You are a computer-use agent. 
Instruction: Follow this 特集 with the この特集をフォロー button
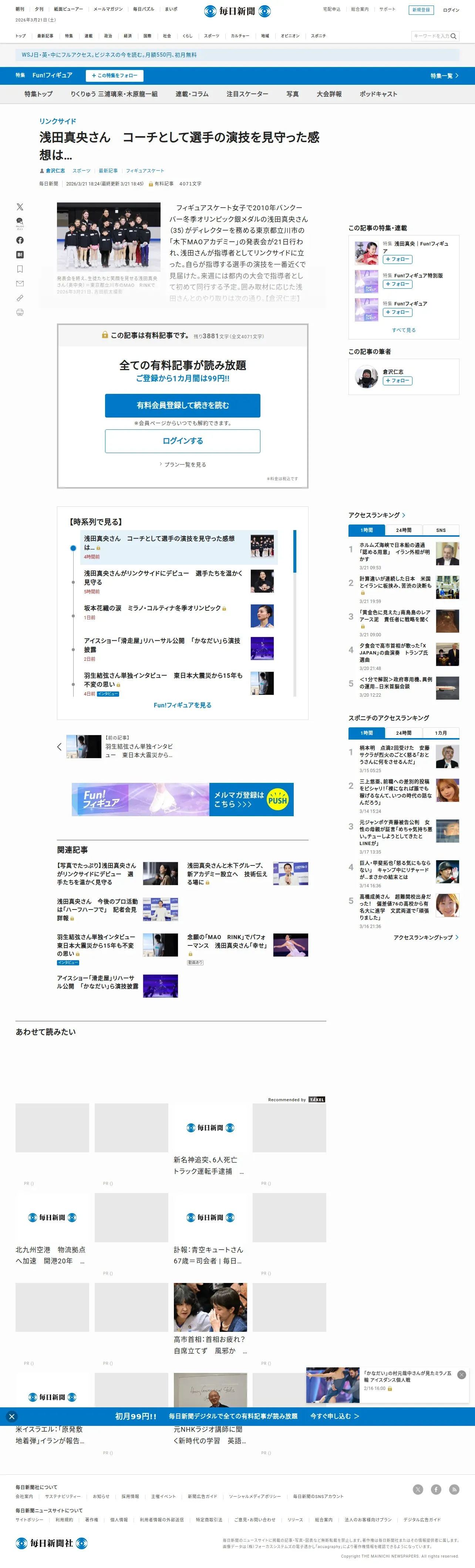click(x=115, y=76)
